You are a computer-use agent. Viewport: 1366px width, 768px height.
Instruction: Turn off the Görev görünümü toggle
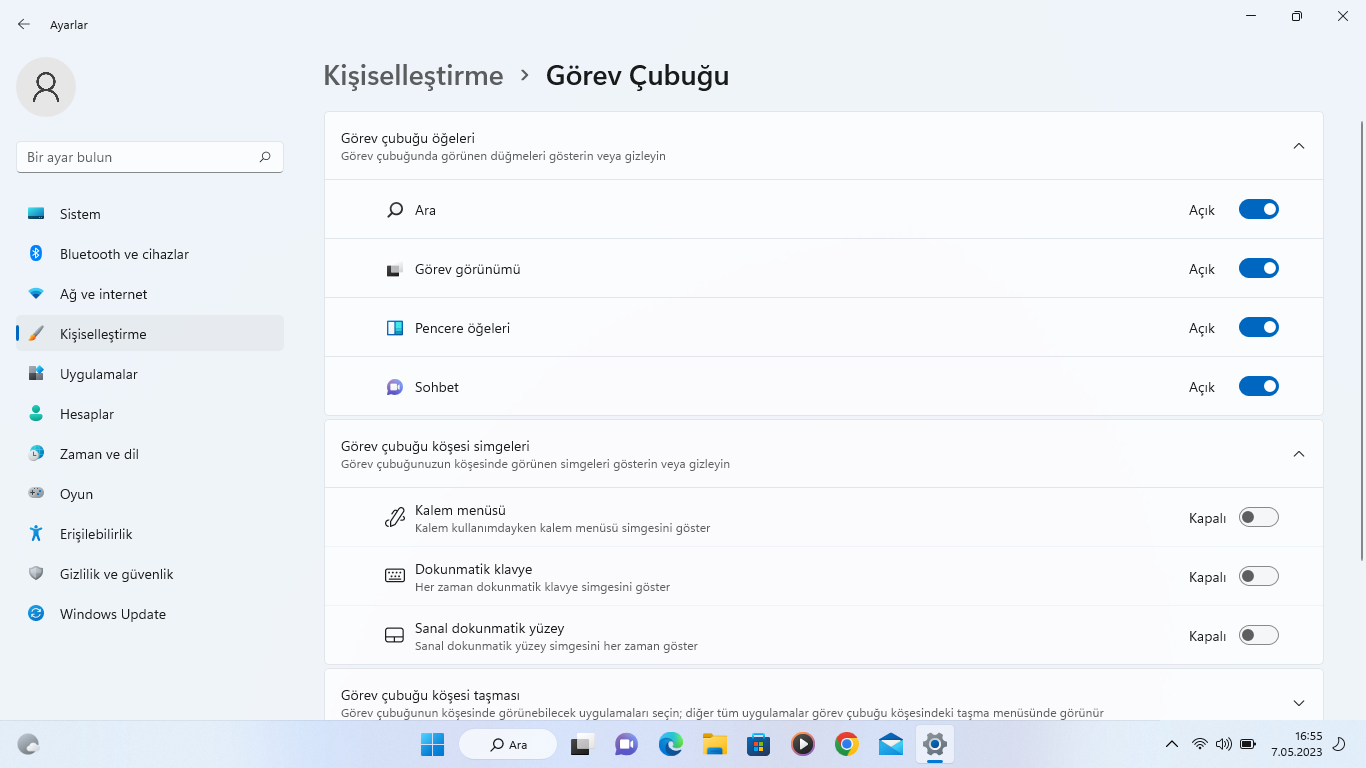[1259, 268]
